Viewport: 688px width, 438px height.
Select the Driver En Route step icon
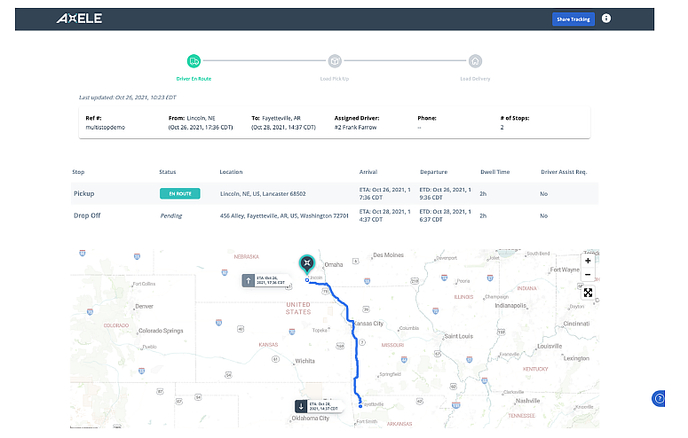(x=194, y=61)
